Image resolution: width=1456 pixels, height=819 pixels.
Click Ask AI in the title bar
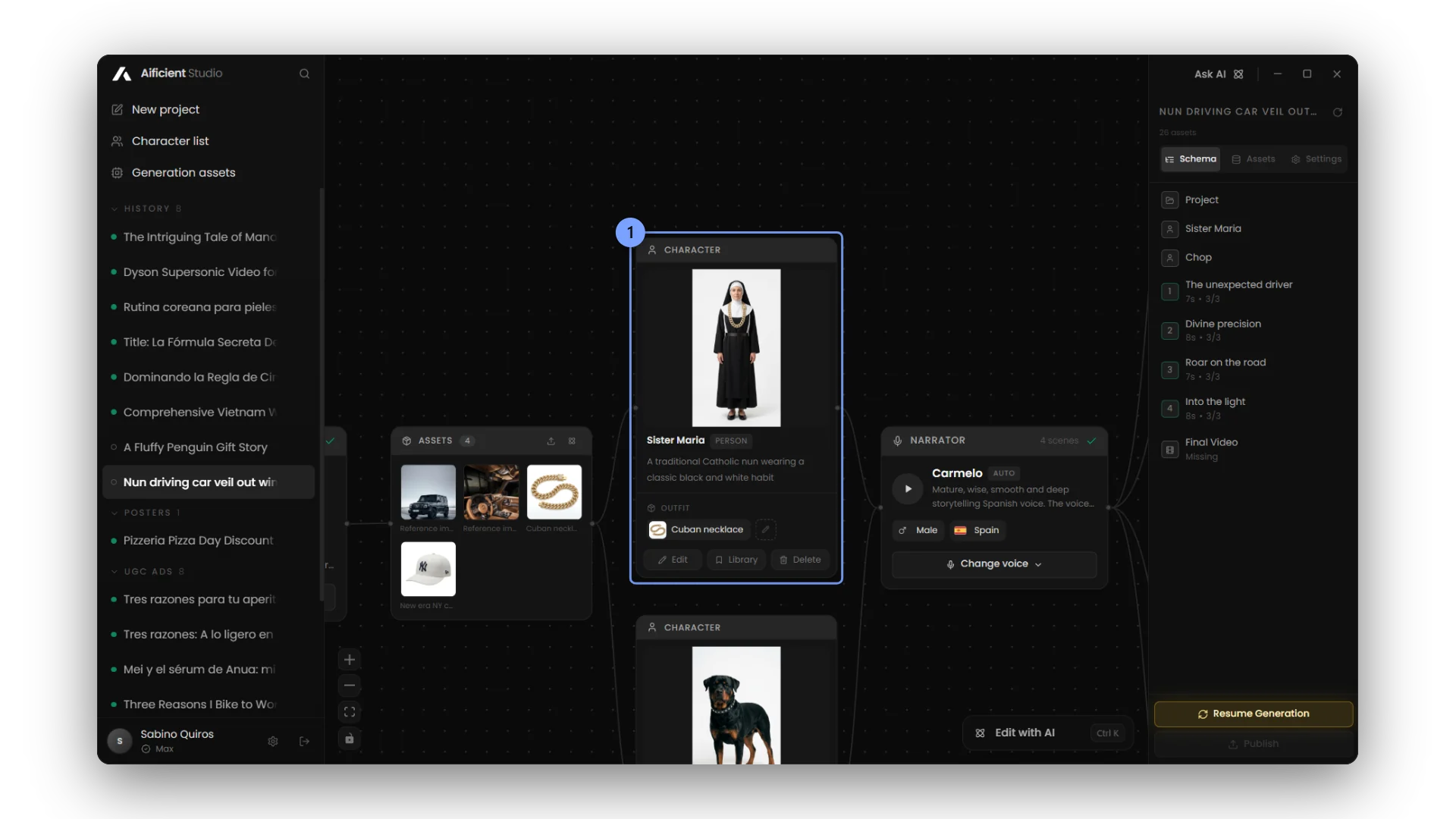(1219, 74)
